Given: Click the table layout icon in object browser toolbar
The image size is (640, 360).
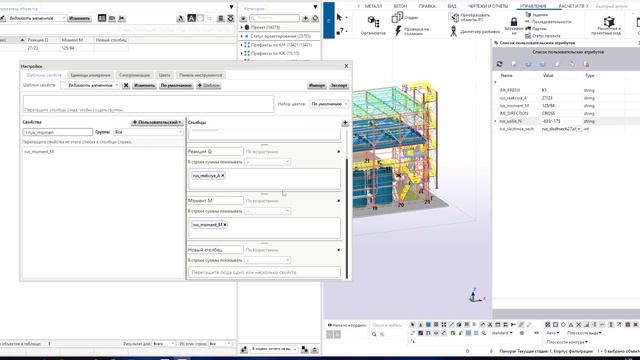Looking at the screenshot, I should (102, 18).
